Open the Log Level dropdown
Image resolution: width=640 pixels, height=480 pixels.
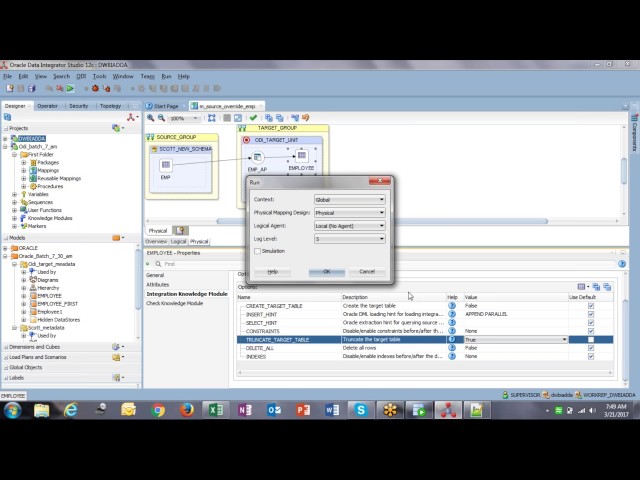tap(349, 239)
